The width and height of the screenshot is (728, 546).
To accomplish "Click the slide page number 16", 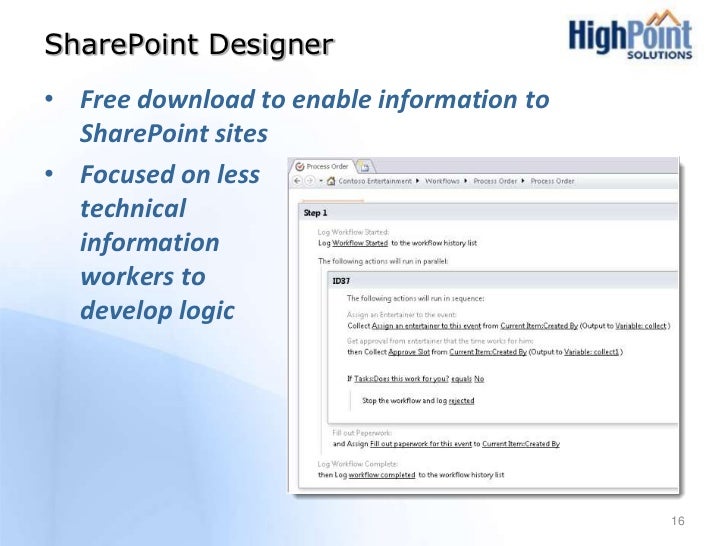I will [678, 521].
